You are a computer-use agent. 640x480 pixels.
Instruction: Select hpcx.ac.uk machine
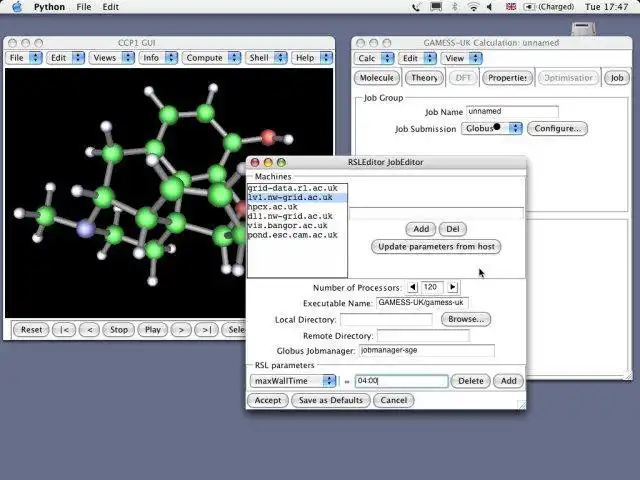click(297, 207)
